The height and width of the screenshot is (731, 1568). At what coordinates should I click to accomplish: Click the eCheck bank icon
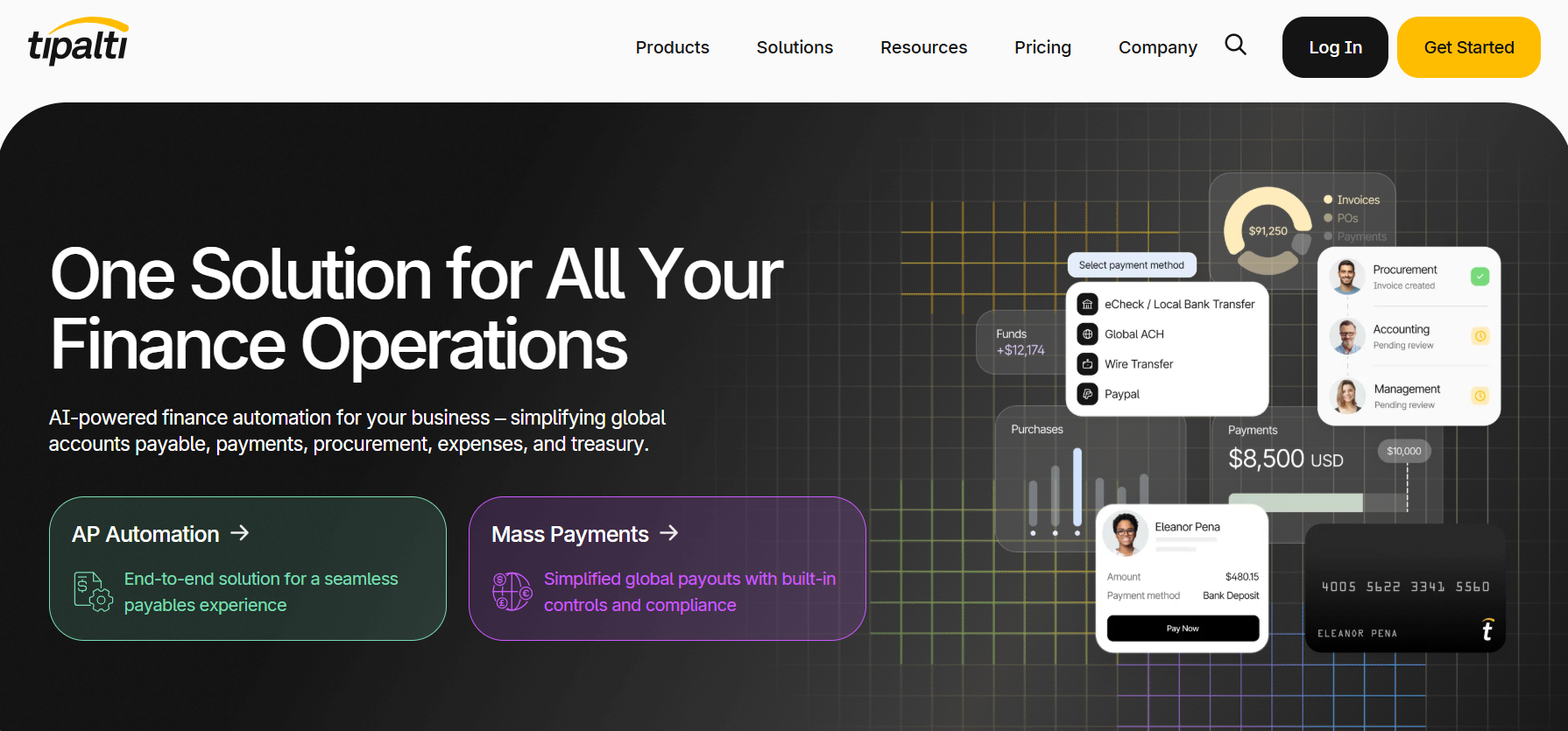(1087, 305)
